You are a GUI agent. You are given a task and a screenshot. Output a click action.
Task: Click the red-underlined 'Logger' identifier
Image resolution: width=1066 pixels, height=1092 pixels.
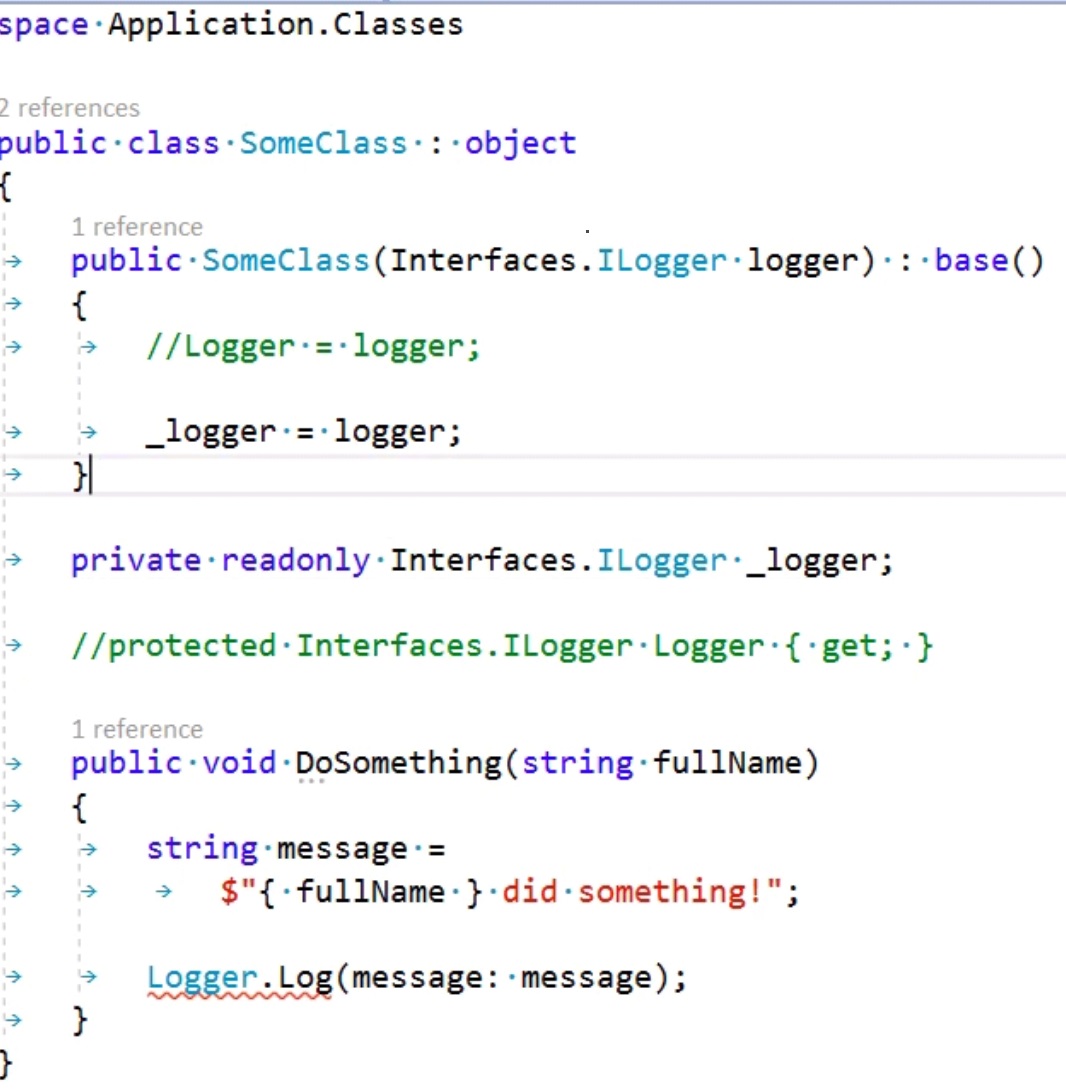[x=203, y=978]
